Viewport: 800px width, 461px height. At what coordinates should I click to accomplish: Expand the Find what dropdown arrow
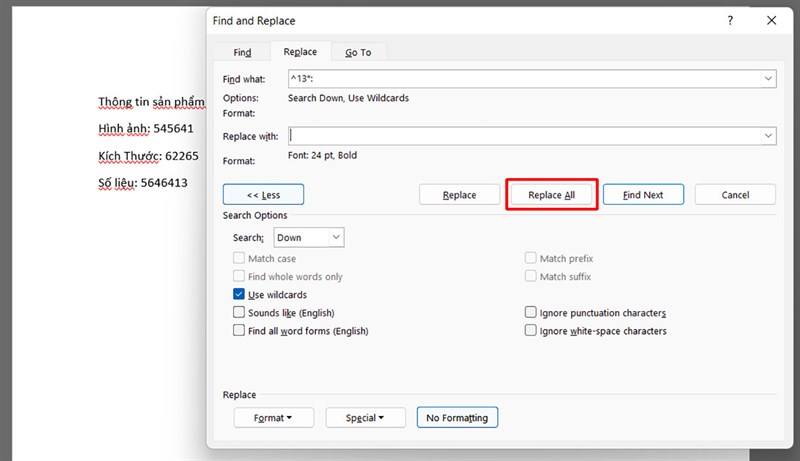tap(768, 79)
